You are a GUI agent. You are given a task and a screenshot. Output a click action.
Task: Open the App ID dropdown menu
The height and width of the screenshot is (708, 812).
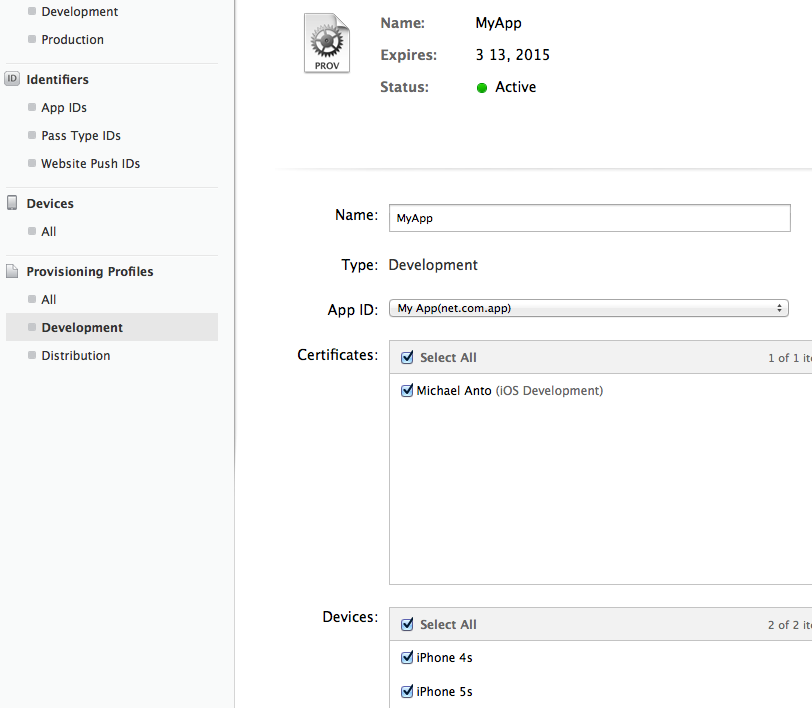[x=588, y=309]
